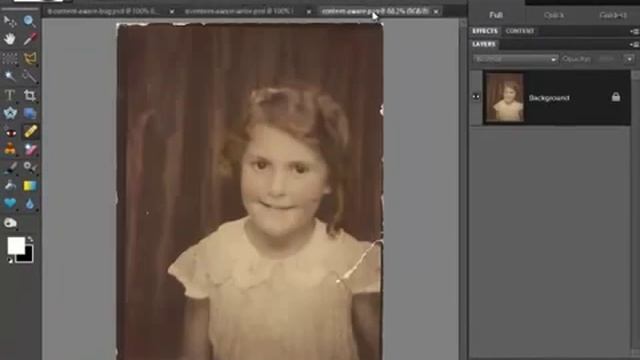Viewport: 640px width, 360px height.
Task: Select the Rectangular Marquee tool
Action: 10,58
